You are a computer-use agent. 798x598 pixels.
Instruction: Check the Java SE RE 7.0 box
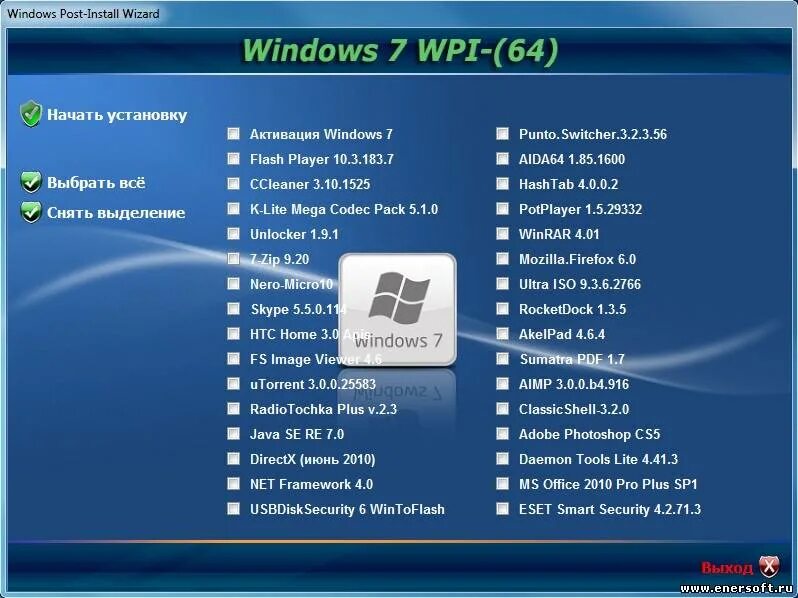[x=234, y=434]
